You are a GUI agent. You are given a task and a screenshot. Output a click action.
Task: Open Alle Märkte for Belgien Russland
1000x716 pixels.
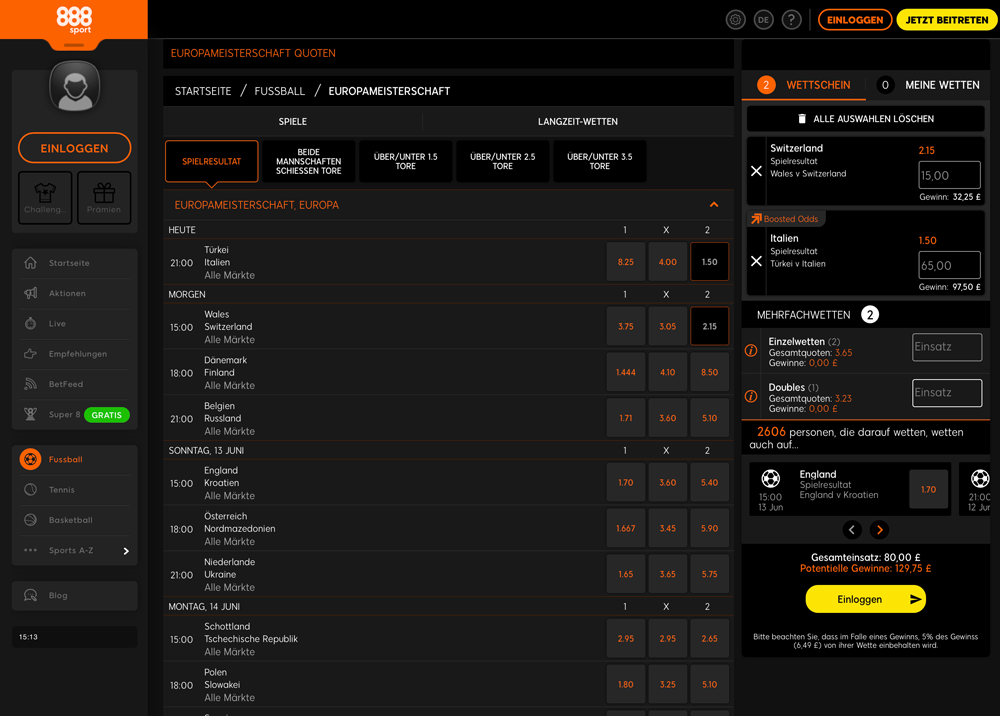tap(230, 432)
